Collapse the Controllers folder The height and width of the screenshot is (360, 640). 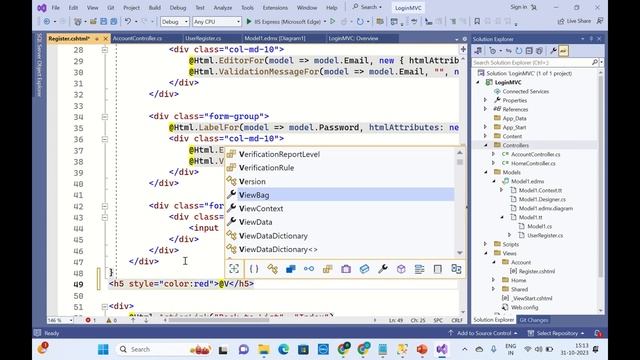pos(485,145)
